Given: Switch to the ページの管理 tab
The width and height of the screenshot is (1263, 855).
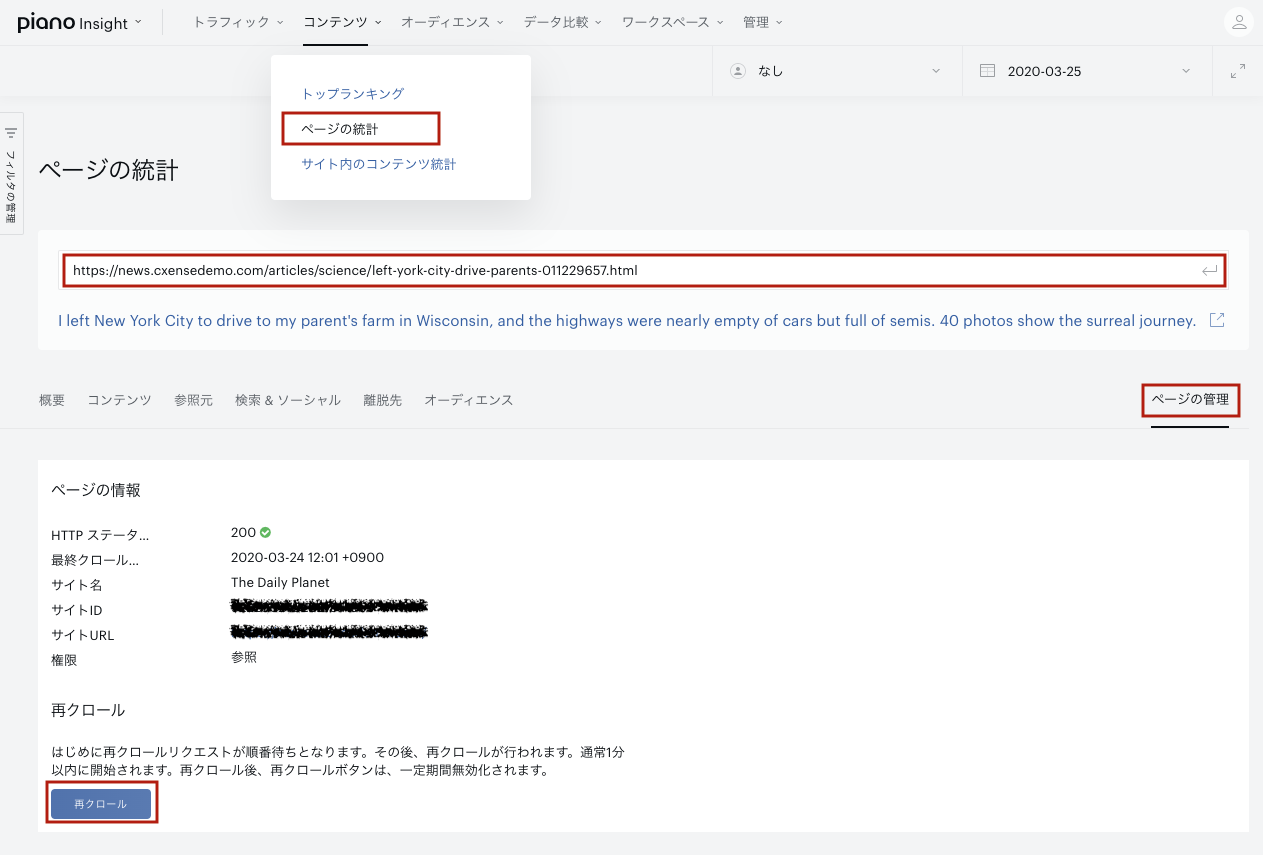Looking at the screenshot, I should click(x=1190, y=400).
